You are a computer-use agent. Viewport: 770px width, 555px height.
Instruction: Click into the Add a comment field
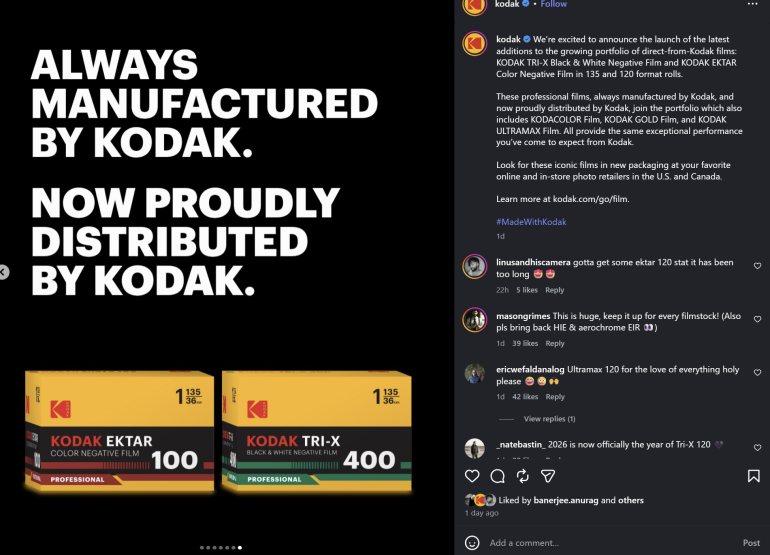point(600,543)
